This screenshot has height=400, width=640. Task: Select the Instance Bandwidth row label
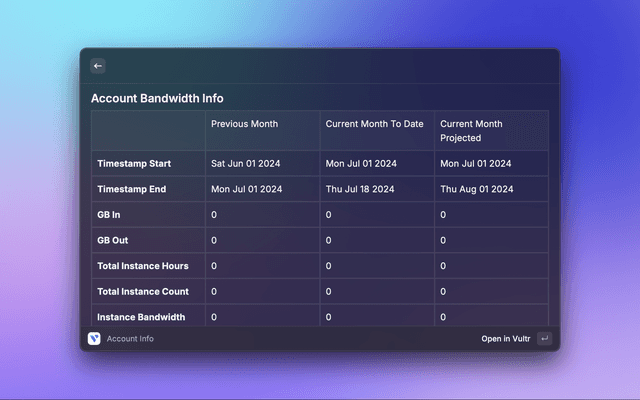(140, 317)
